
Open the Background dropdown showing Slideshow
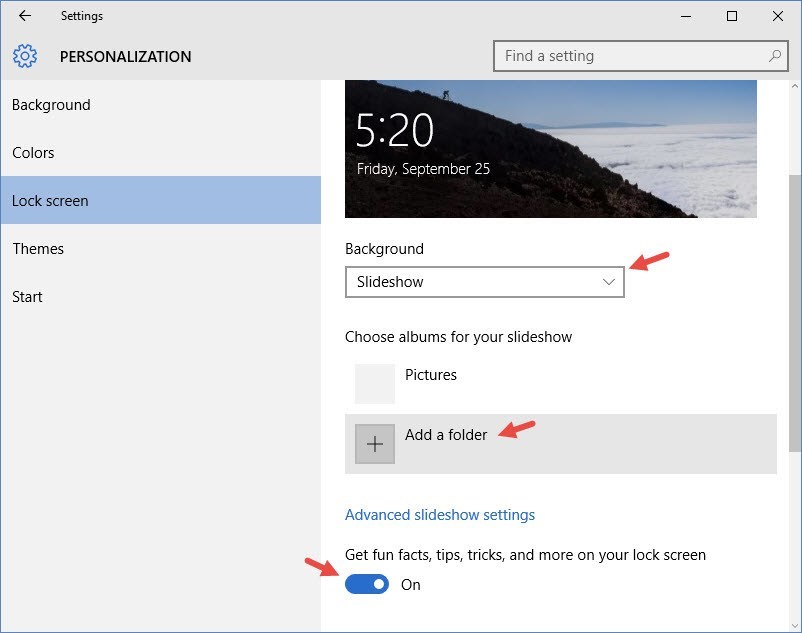tap(485, 282)
